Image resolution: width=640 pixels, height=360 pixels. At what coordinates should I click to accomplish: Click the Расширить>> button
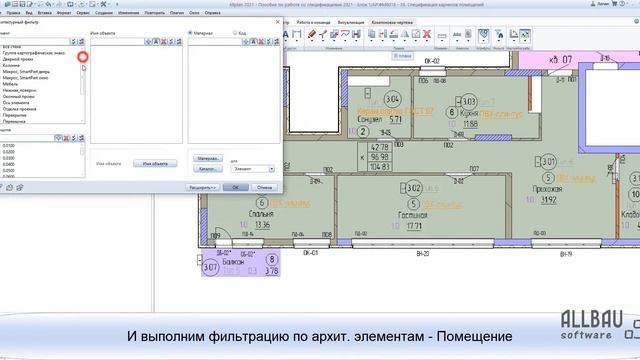(203, 187)
